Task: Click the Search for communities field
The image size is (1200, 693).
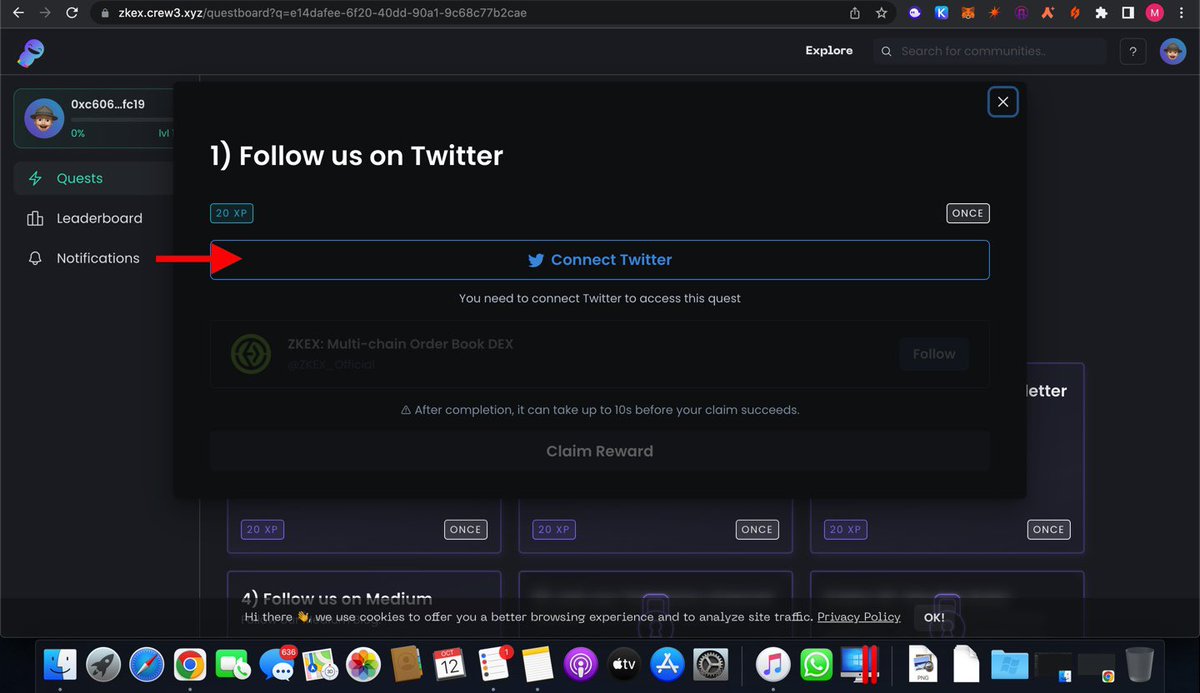Action: [x=990, y=51]
